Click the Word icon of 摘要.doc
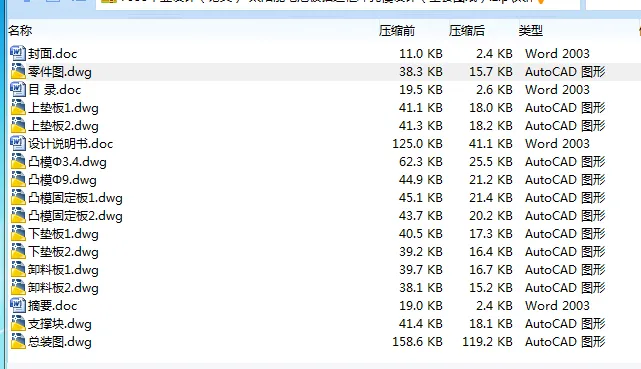This screenshot has width=641, height=369. 18,305
